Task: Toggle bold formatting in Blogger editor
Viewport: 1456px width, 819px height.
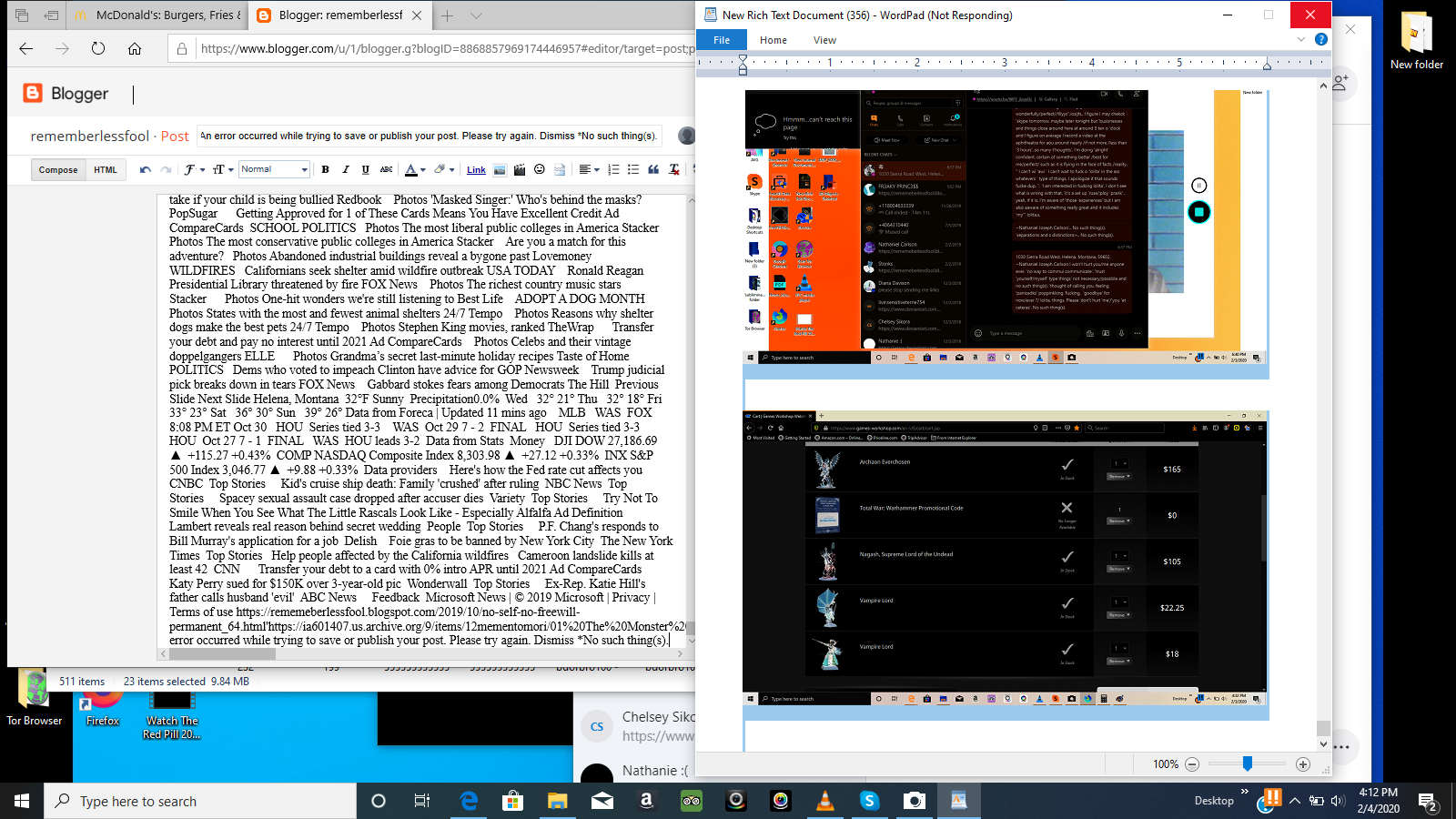Action: point(326,169)
